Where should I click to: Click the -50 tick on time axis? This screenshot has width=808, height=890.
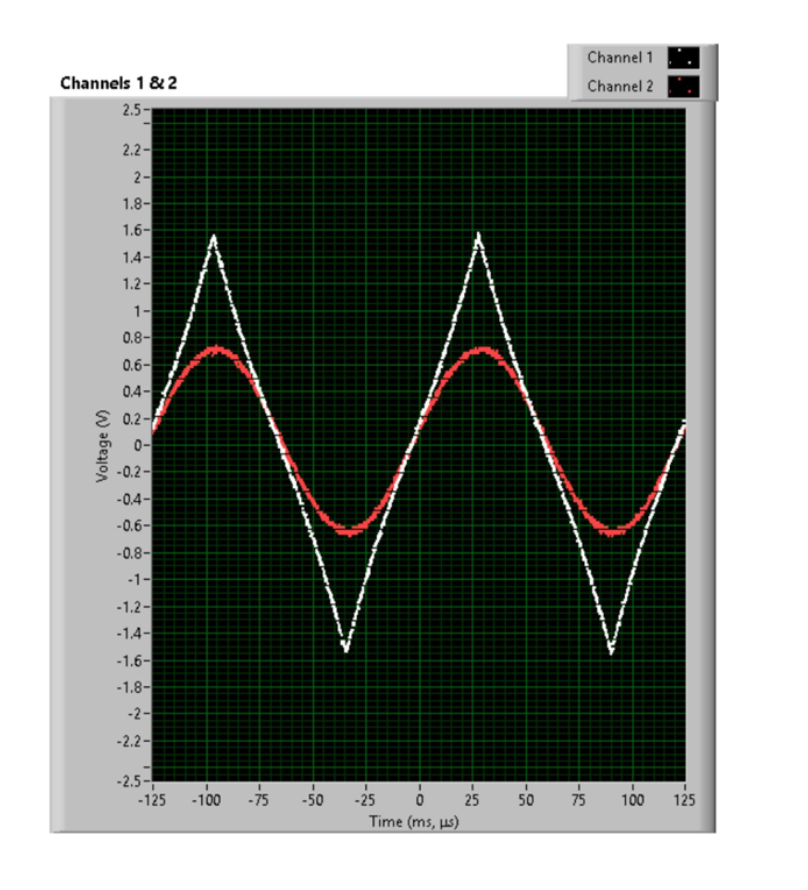coord(312,801)
